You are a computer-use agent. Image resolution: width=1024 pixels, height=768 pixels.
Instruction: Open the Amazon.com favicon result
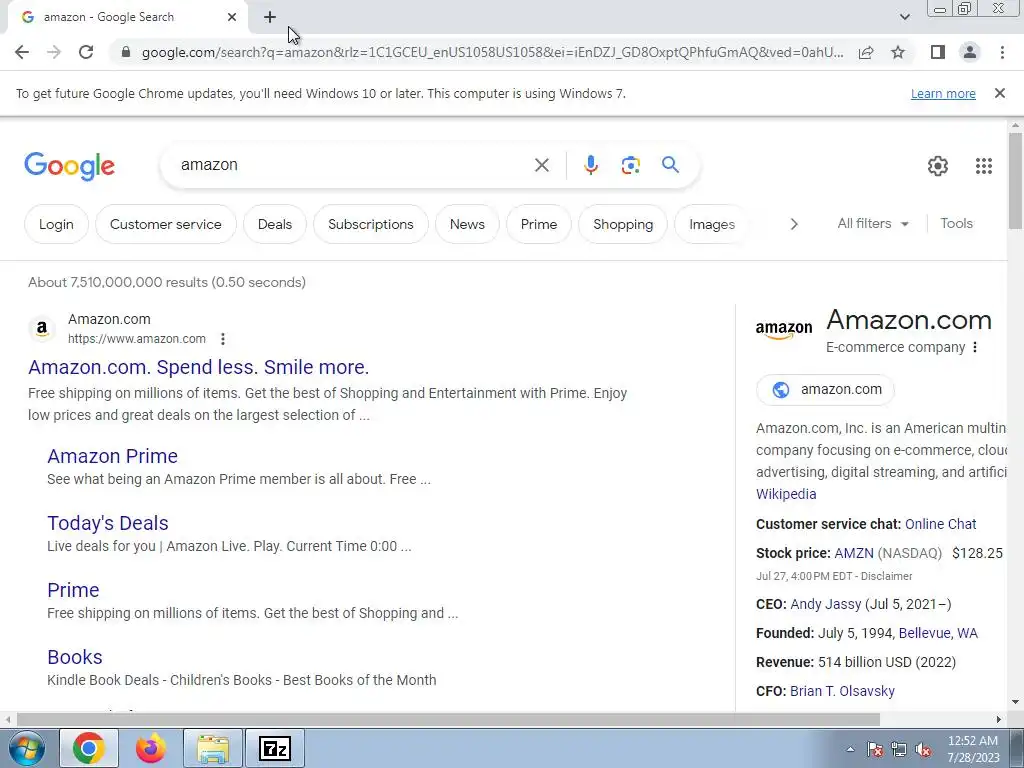pos(42,328)
